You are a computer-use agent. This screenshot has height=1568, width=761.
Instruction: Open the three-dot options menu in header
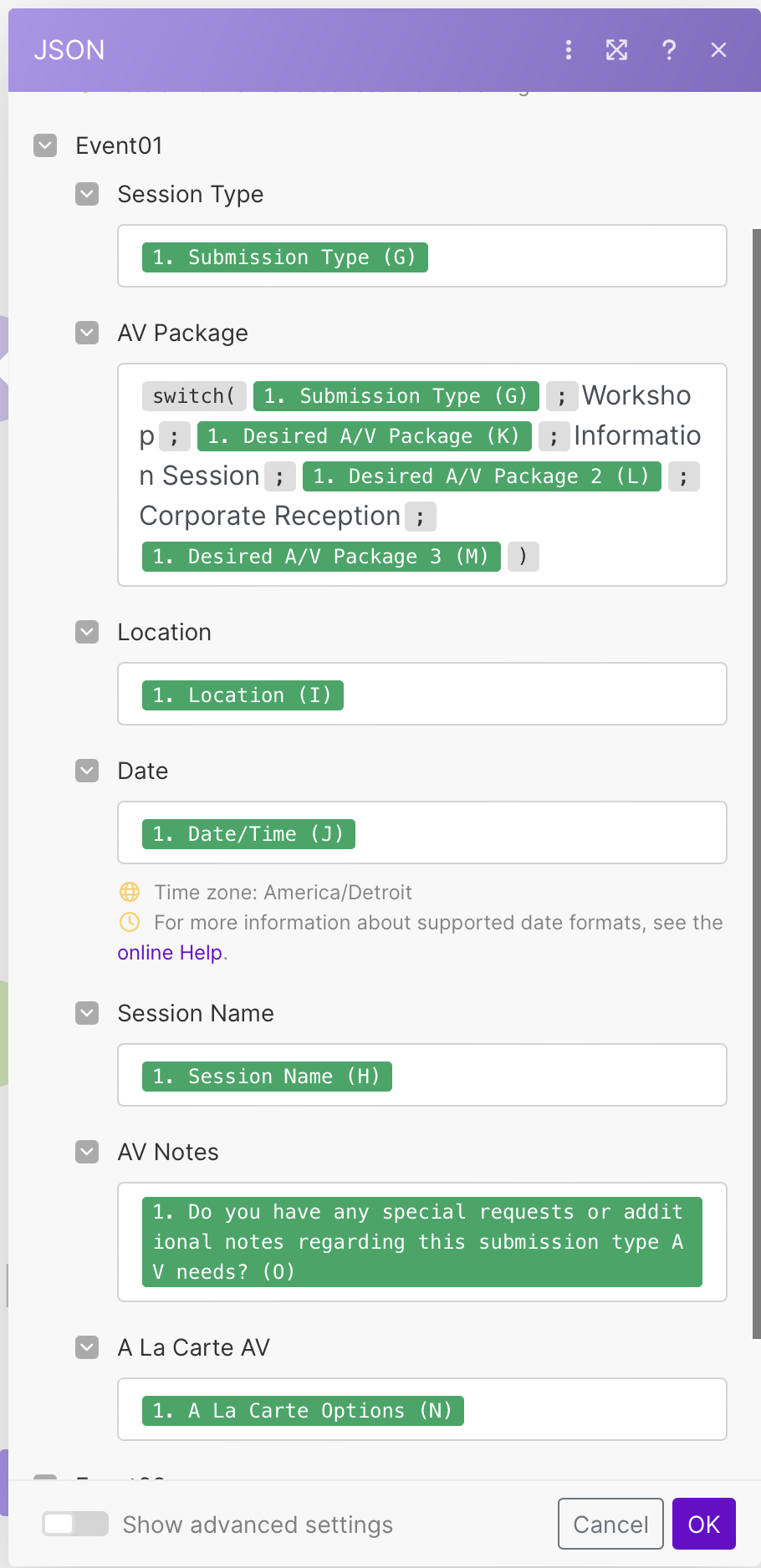click(x=569, y=50)
